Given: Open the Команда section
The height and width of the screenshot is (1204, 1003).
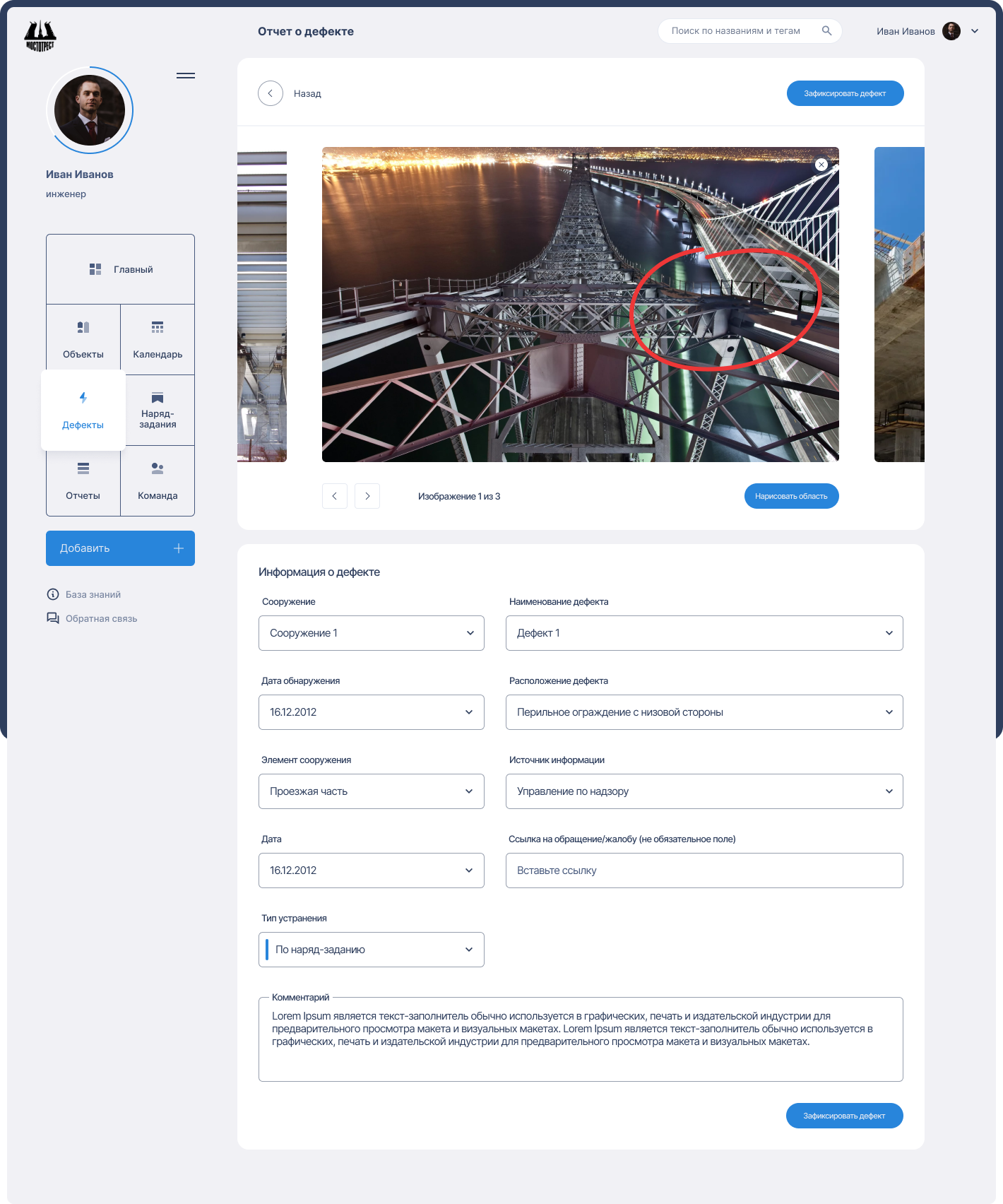Looking at the screenshot, I should 158,481.
